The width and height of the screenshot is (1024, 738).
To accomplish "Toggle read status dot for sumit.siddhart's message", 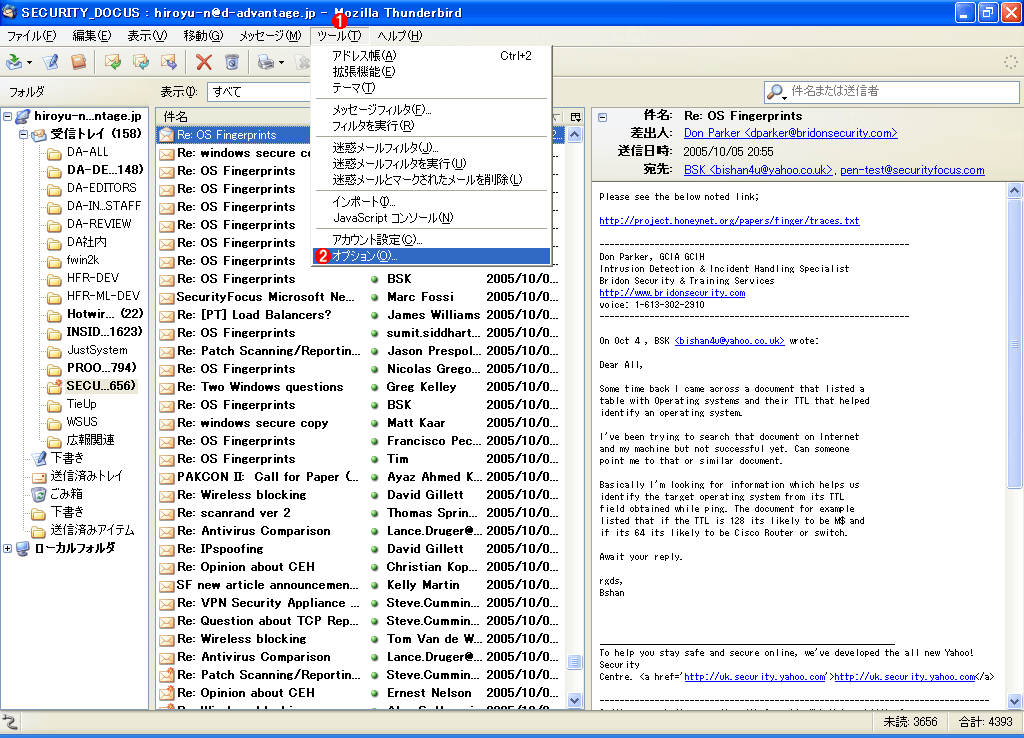I will click(375, 333).
